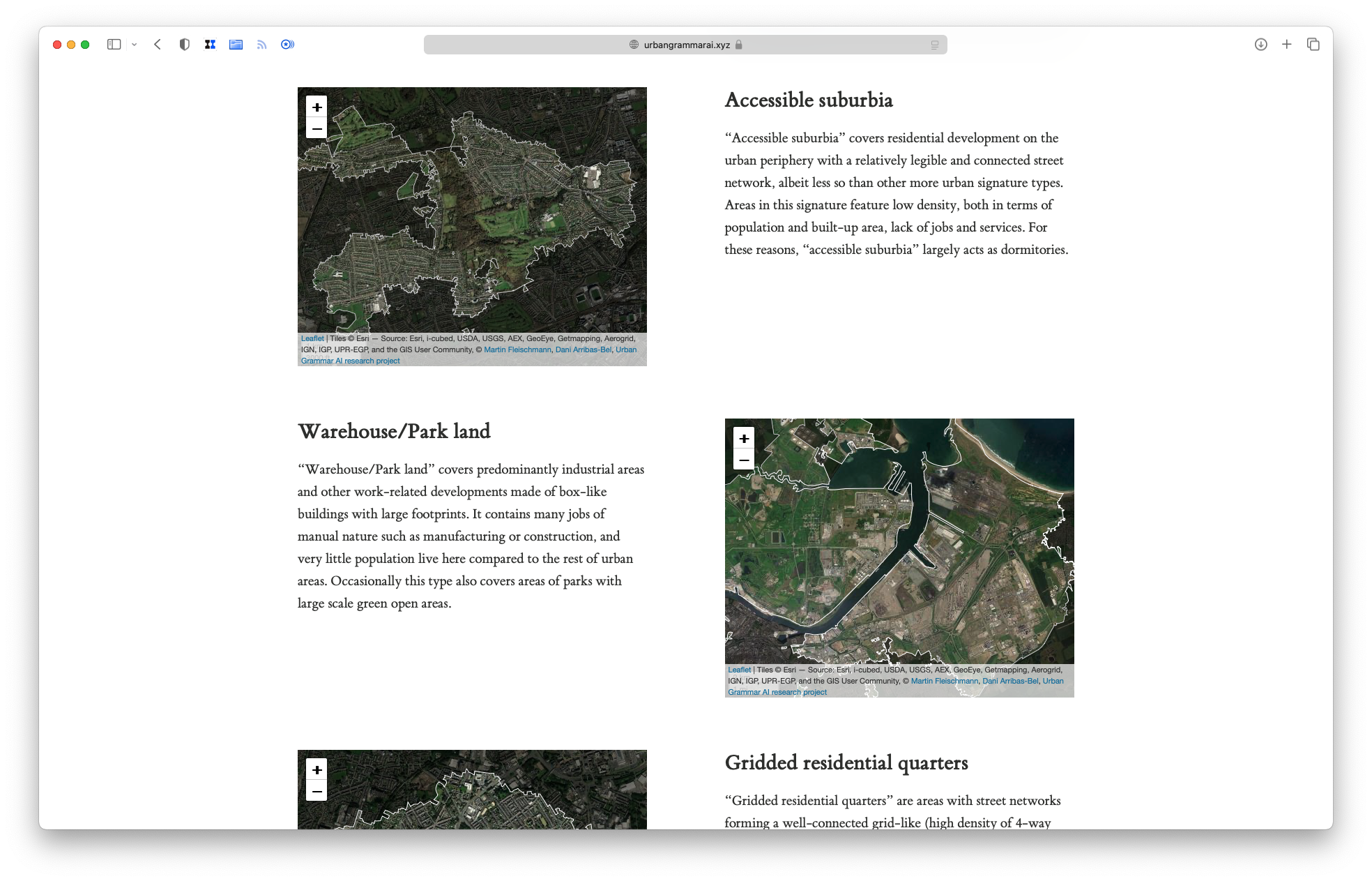Viewport: 1372px width, 881px height.
Task: Show the downloads list
Action: point(1260,45)
